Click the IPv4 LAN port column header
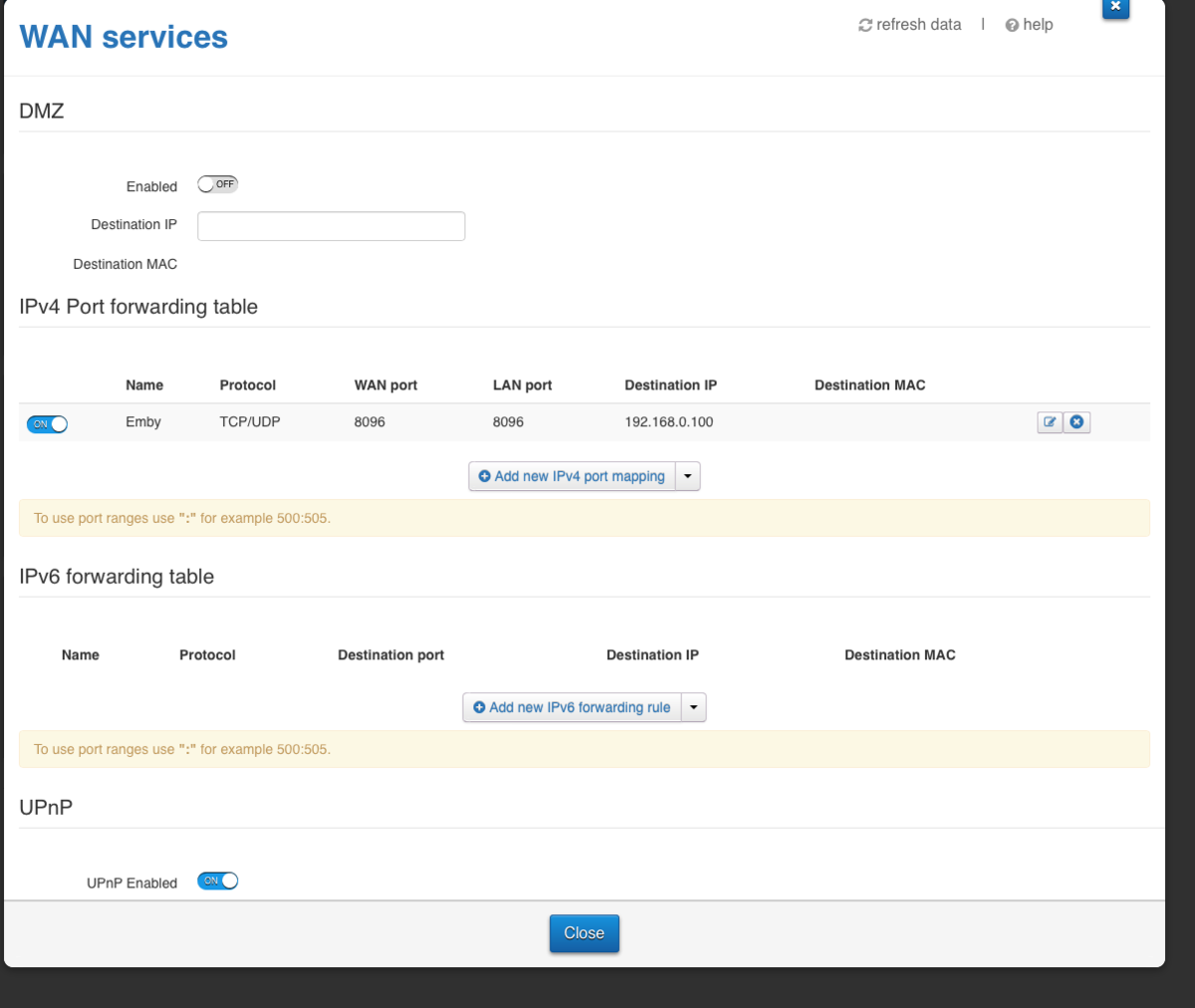The height and width of the screenshot is (1008, 1195). pyautogui.click(x=522, y=385)
